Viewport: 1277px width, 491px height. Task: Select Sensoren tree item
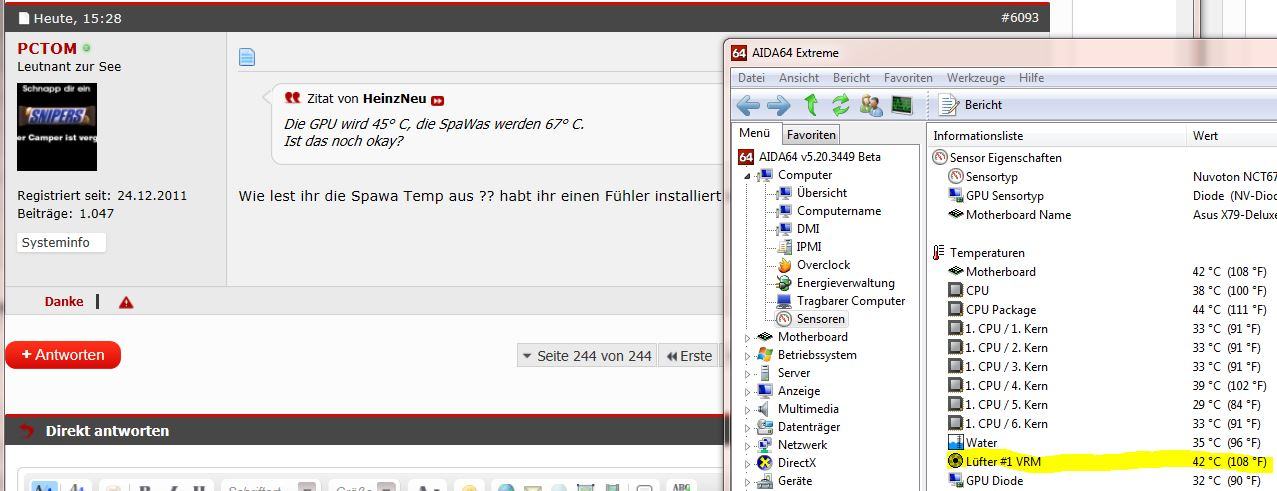pyautogui.click(x=811, y=319)
